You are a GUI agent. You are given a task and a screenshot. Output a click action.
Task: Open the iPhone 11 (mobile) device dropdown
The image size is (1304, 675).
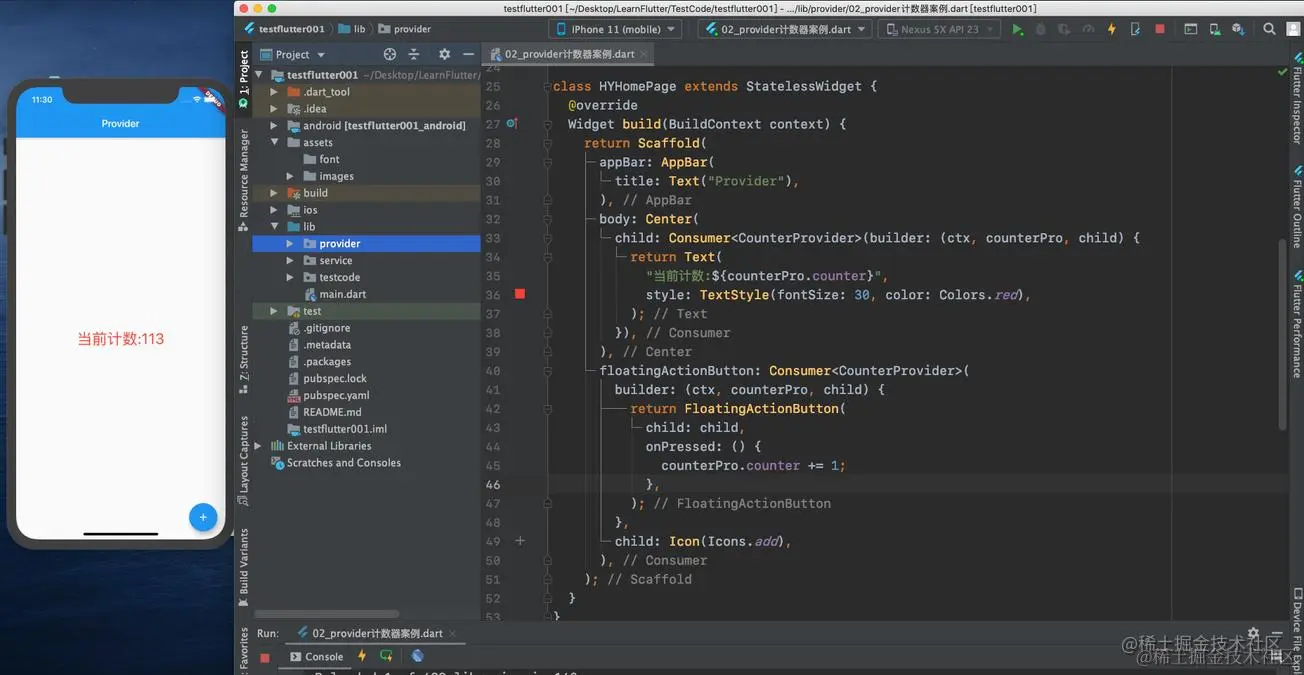[x=615, y=29]
